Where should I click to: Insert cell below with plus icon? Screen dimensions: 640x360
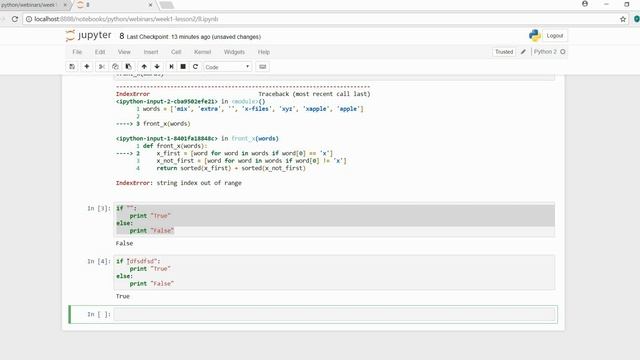(87, 67)
